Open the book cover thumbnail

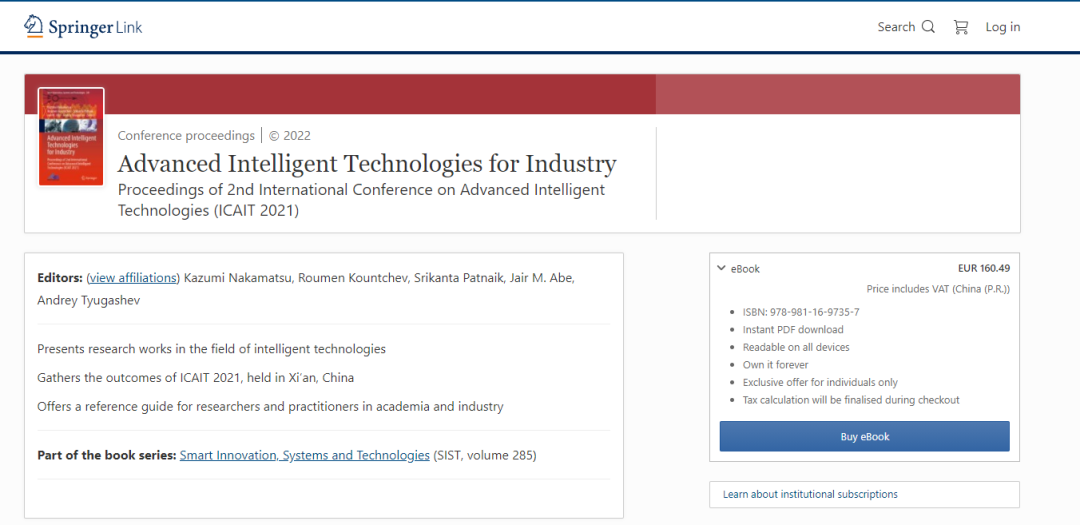point(71,136)
